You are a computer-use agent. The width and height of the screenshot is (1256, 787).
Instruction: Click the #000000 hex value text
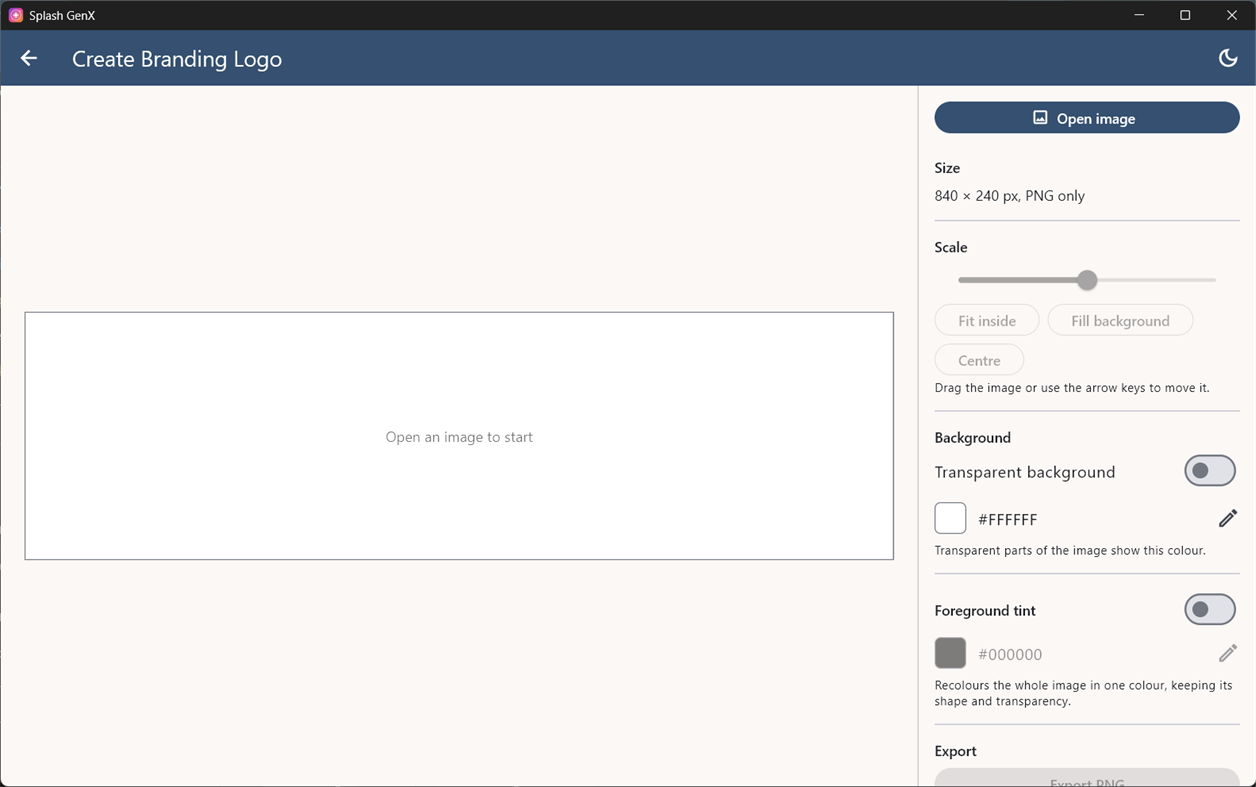[1010, 654]
